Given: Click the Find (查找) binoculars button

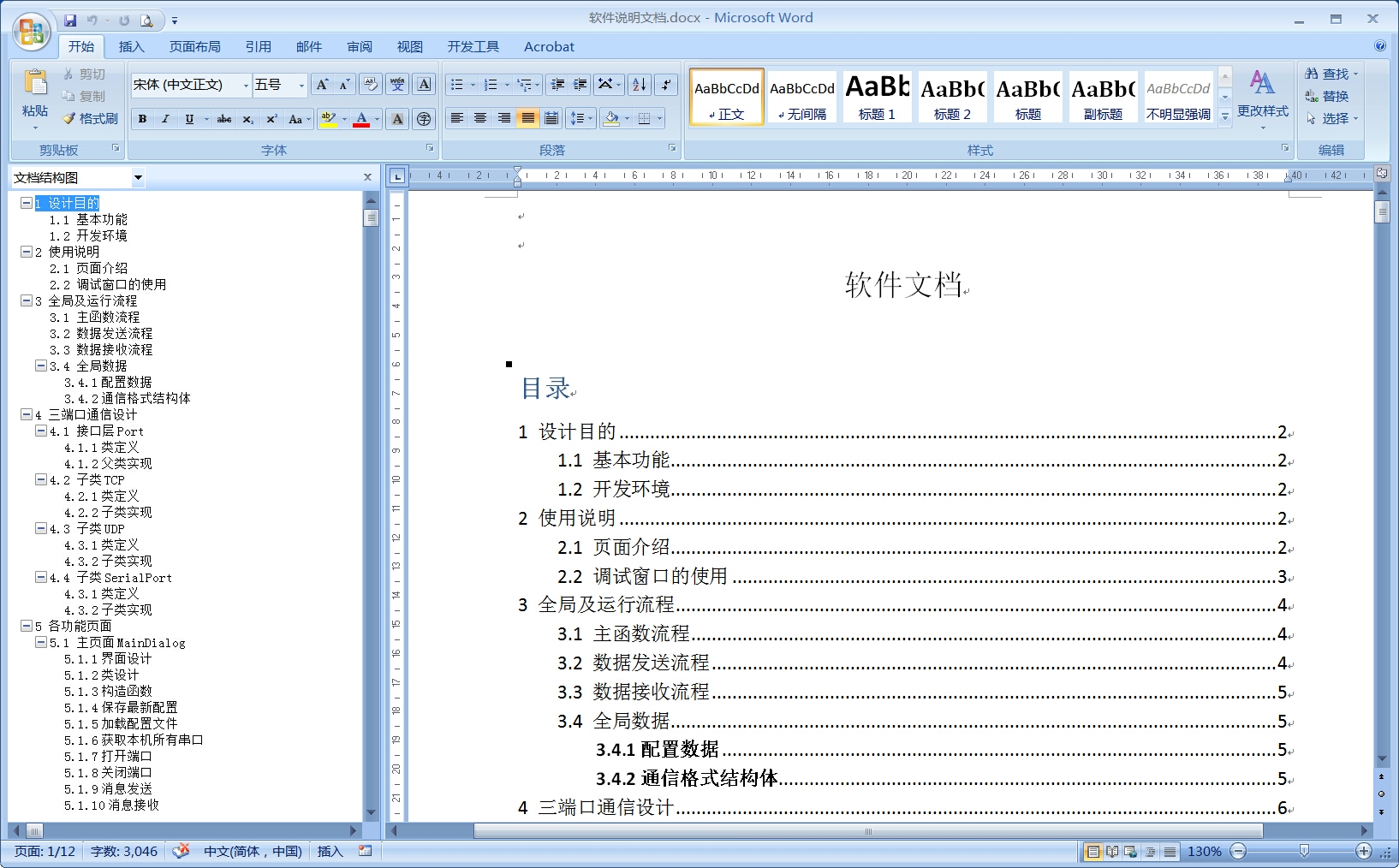Looking at the screenshot, I should point(1331,74).
